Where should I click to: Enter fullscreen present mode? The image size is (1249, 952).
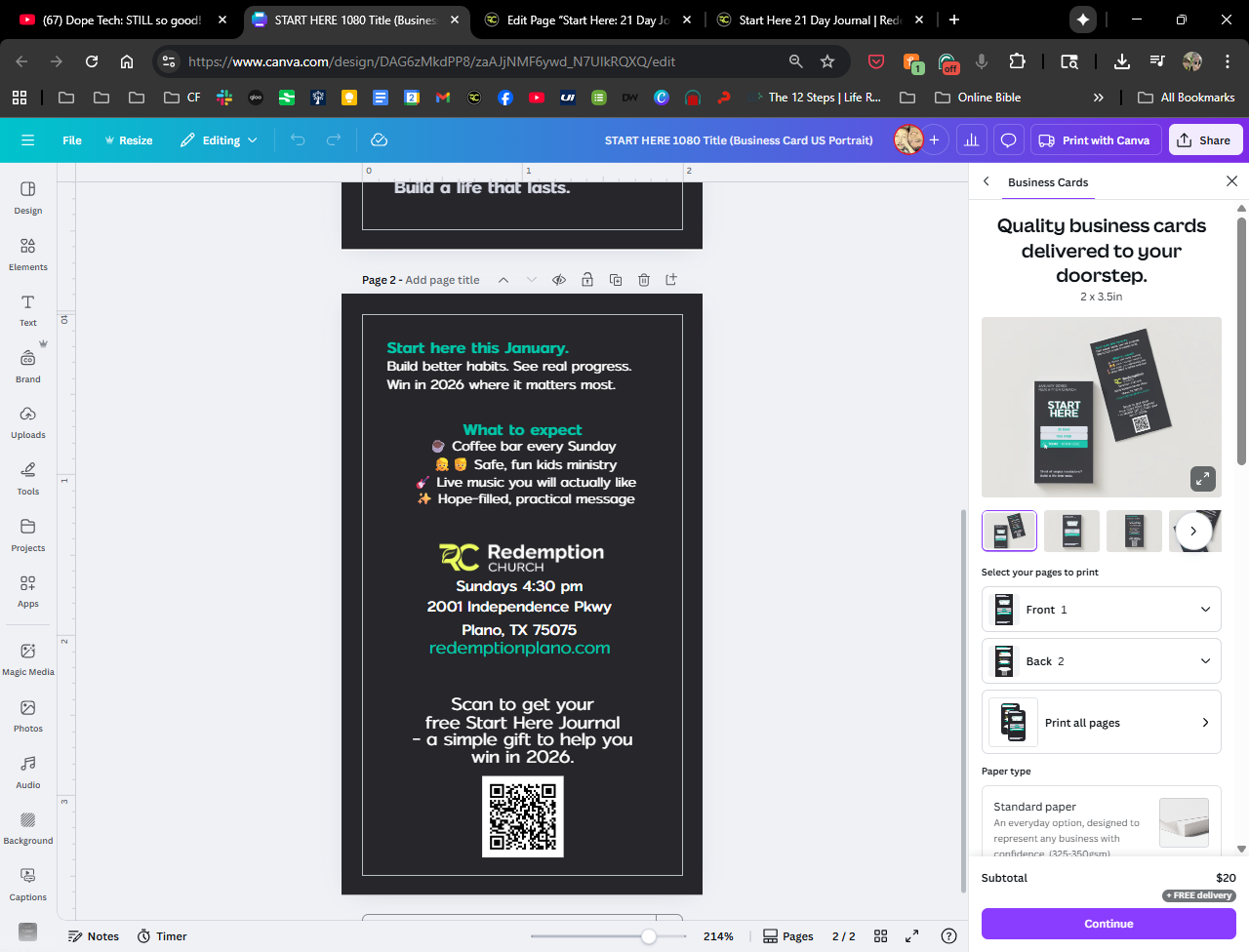pos(911,936)
